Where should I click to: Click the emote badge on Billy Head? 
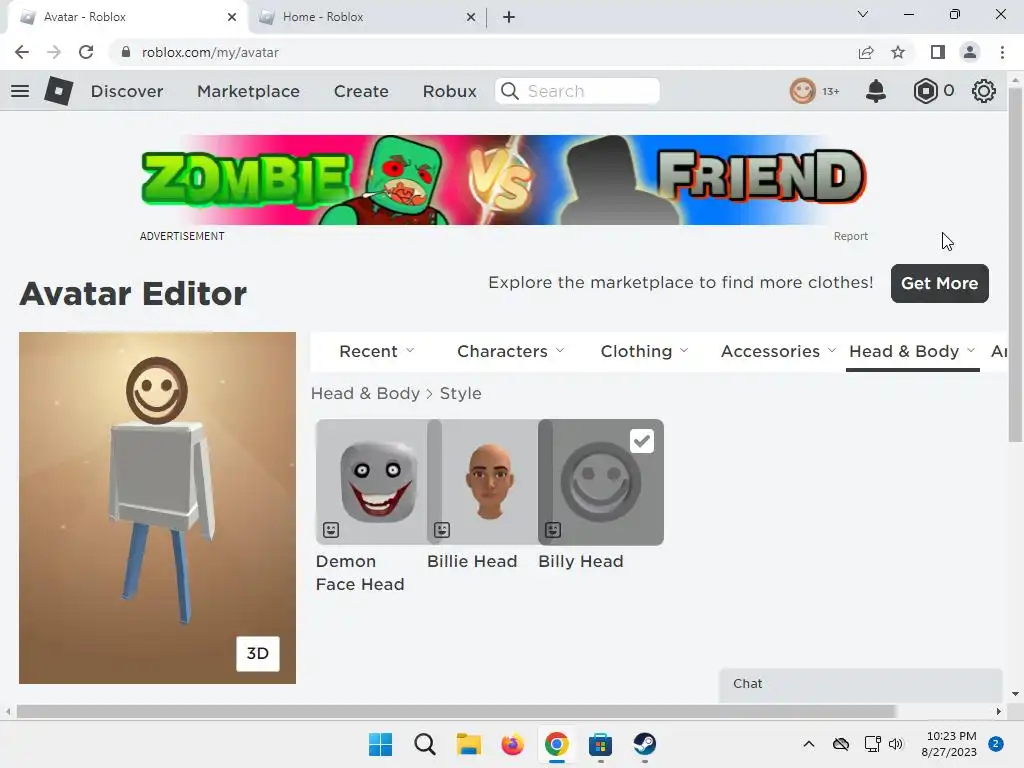553,530
